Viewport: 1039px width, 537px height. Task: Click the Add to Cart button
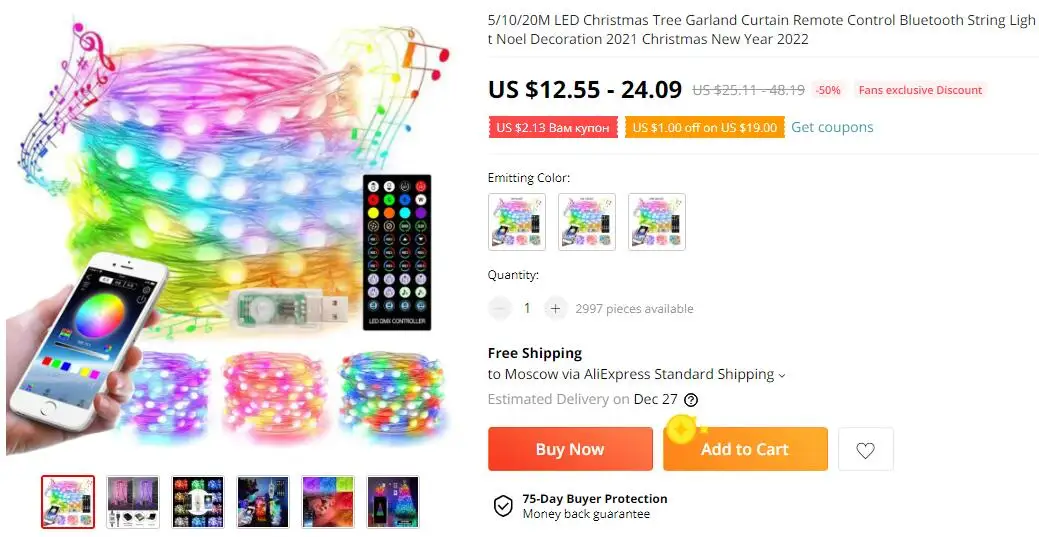[745, 449]
